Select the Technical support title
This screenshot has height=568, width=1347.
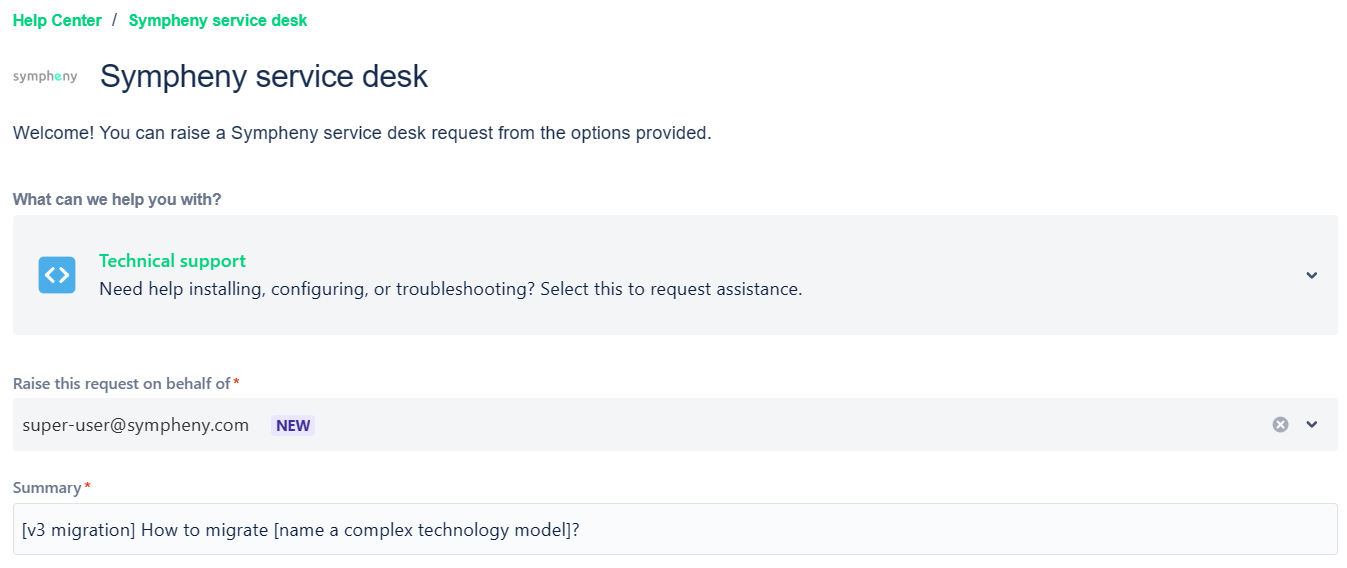pyautogui.click(x=172, y=261)
